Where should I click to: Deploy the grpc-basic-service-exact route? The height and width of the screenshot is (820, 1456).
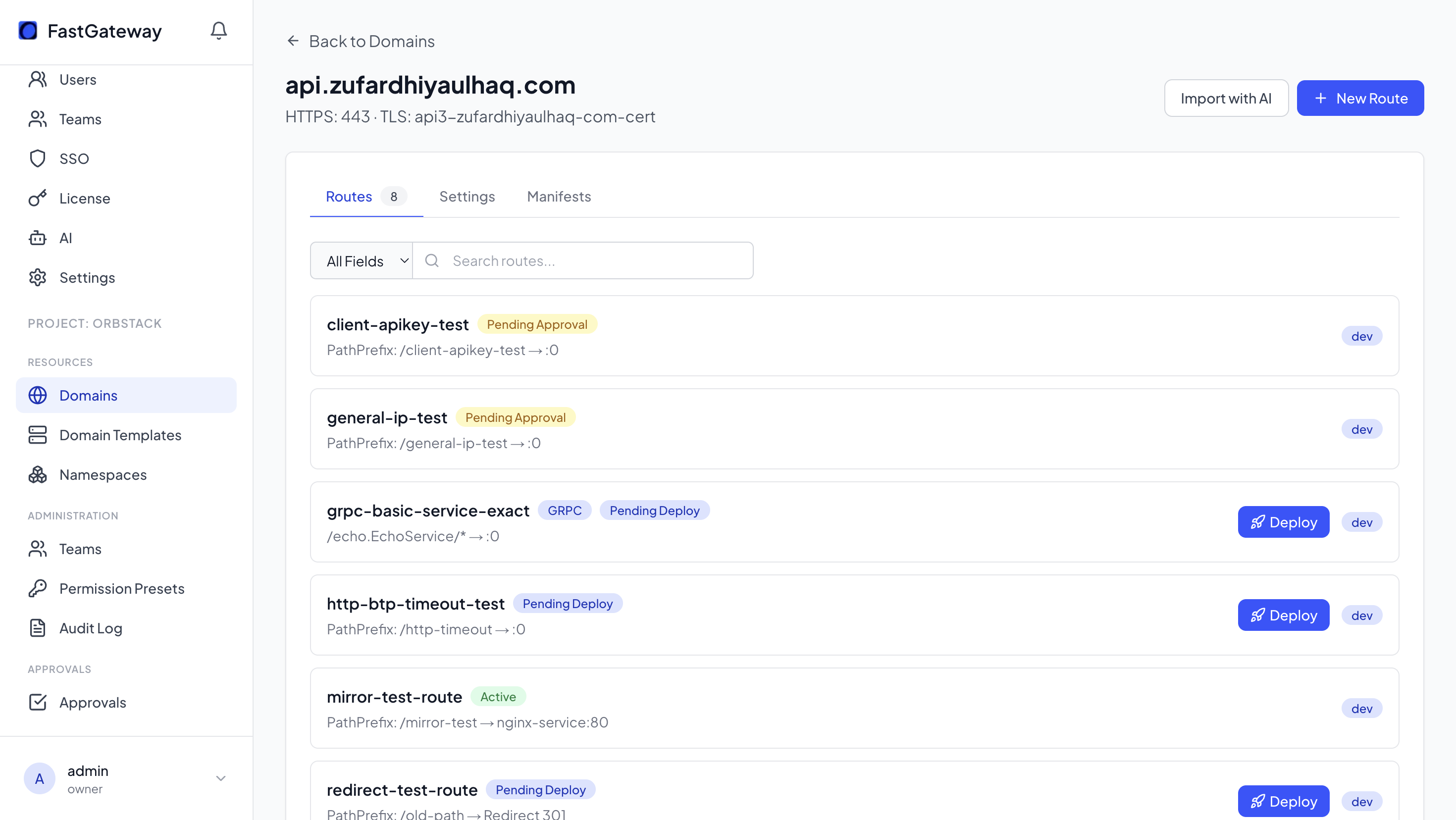click(x=1283, y=522)
